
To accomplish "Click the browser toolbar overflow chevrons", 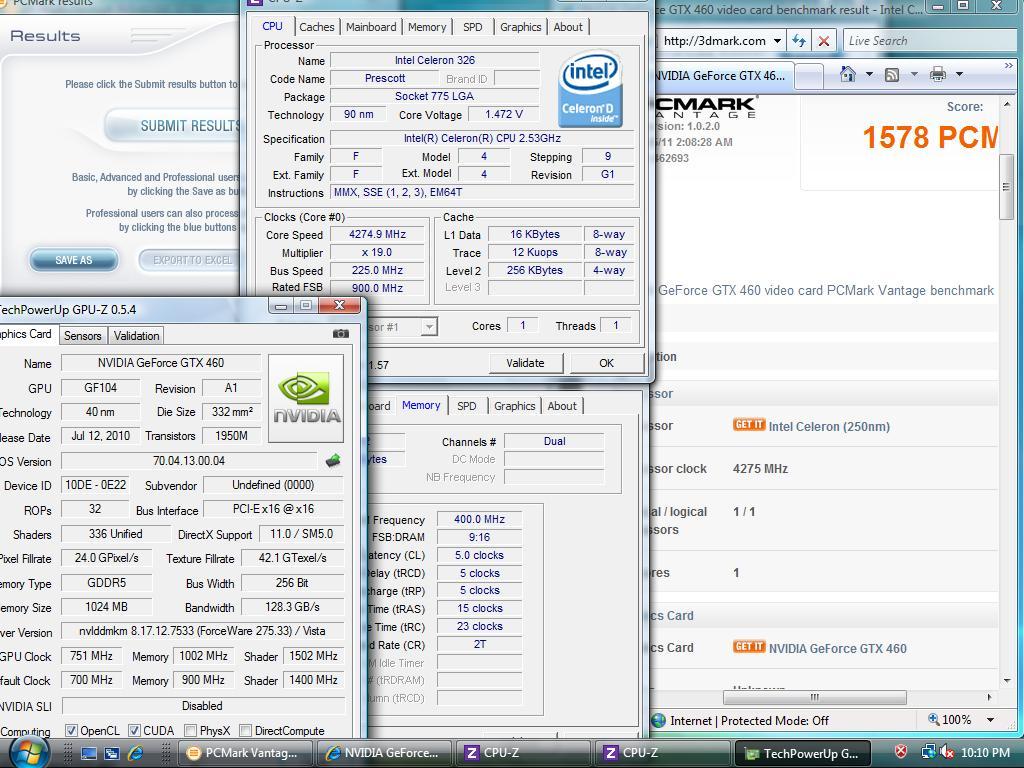I will tap(1008, 65).
